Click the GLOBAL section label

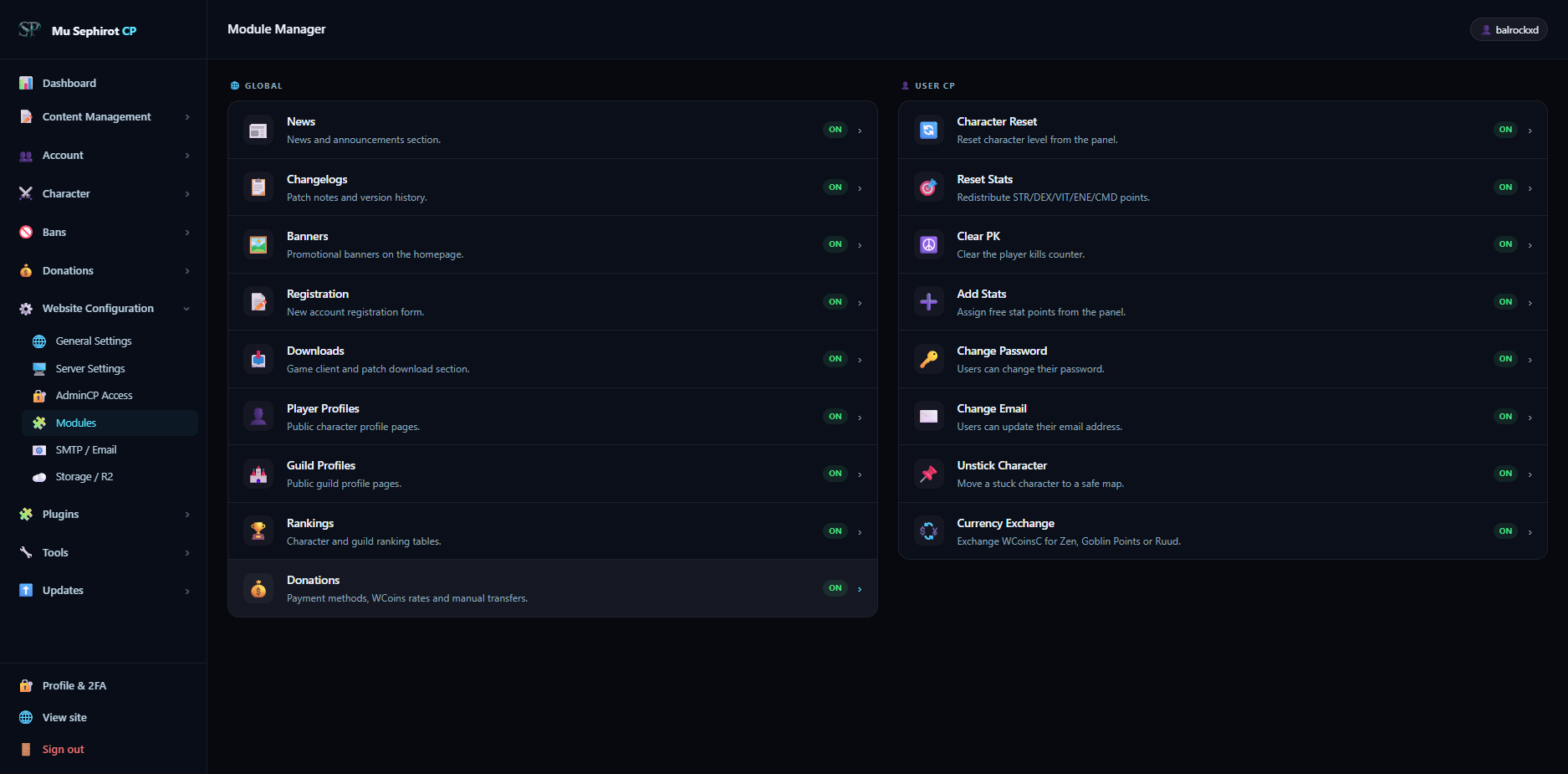click(263, 86)
